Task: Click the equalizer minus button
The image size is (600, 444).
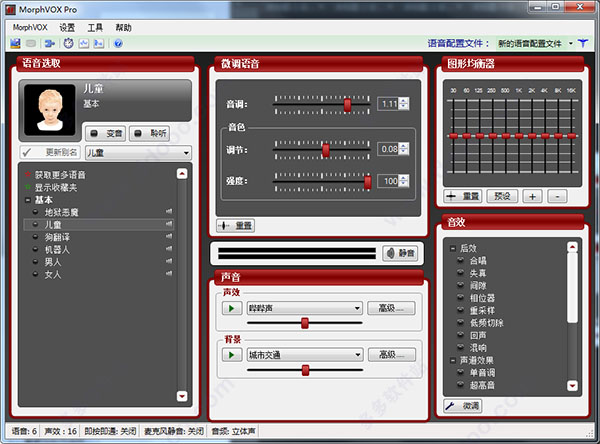Action: [557, 196]
